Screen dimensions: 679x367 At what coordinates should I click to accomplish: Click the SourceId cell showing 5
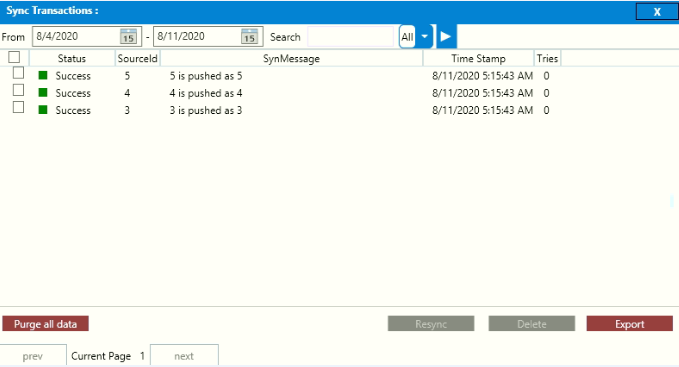(x=127, y=76)
